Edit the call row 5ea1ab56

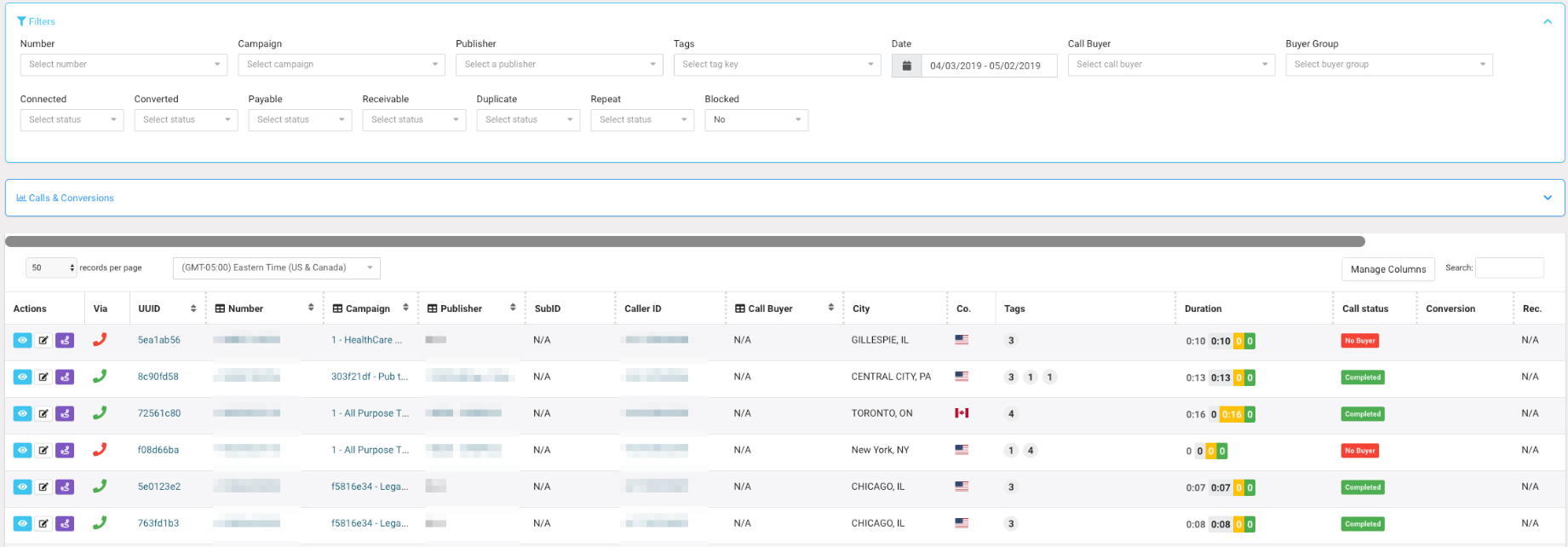[x=43, y=340]
